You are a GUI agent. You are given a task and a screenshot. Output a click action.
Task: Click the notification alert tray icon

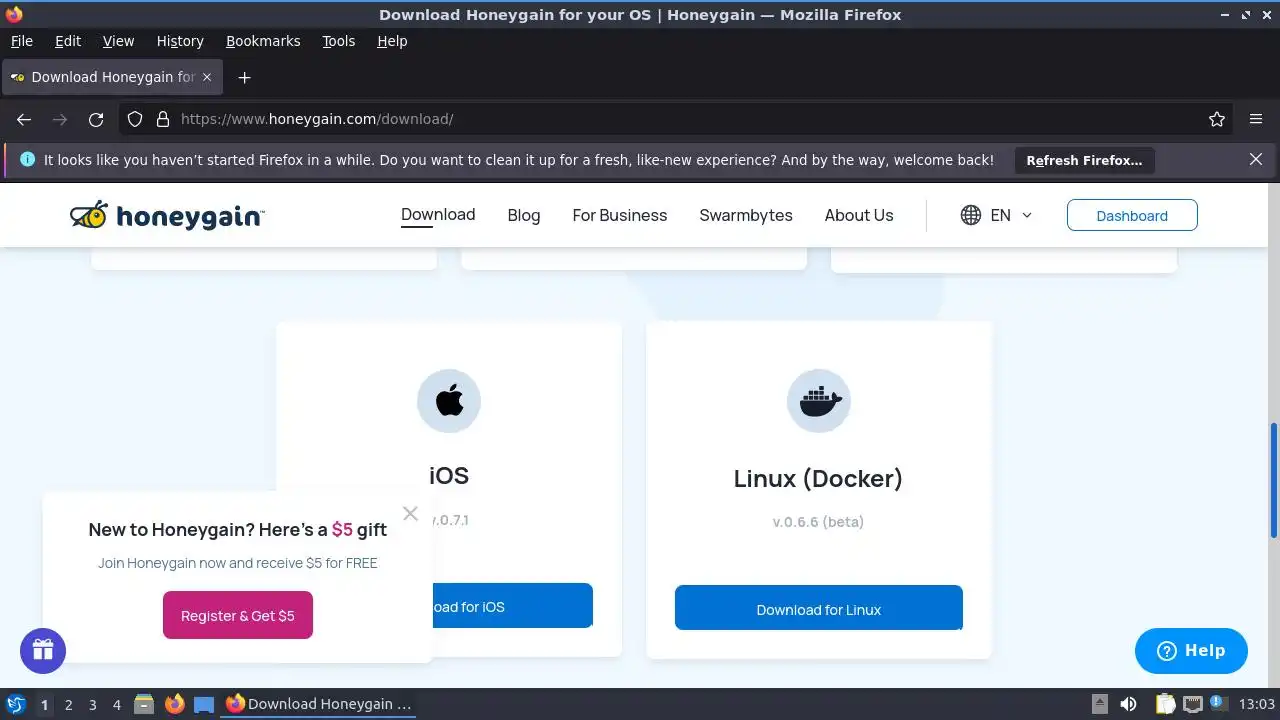coord(1219,704)
